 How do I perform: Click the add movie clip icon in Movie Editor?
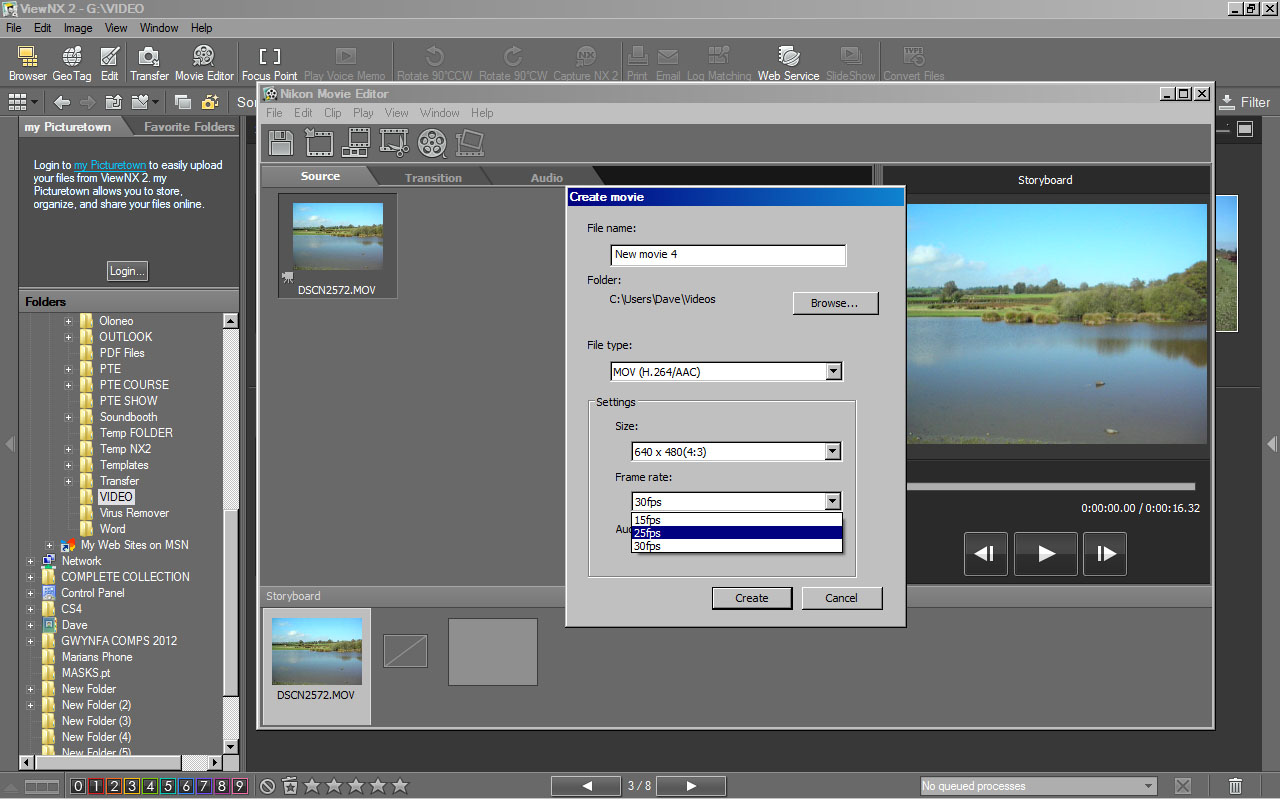pyautogui.click(x=319, y=143)
